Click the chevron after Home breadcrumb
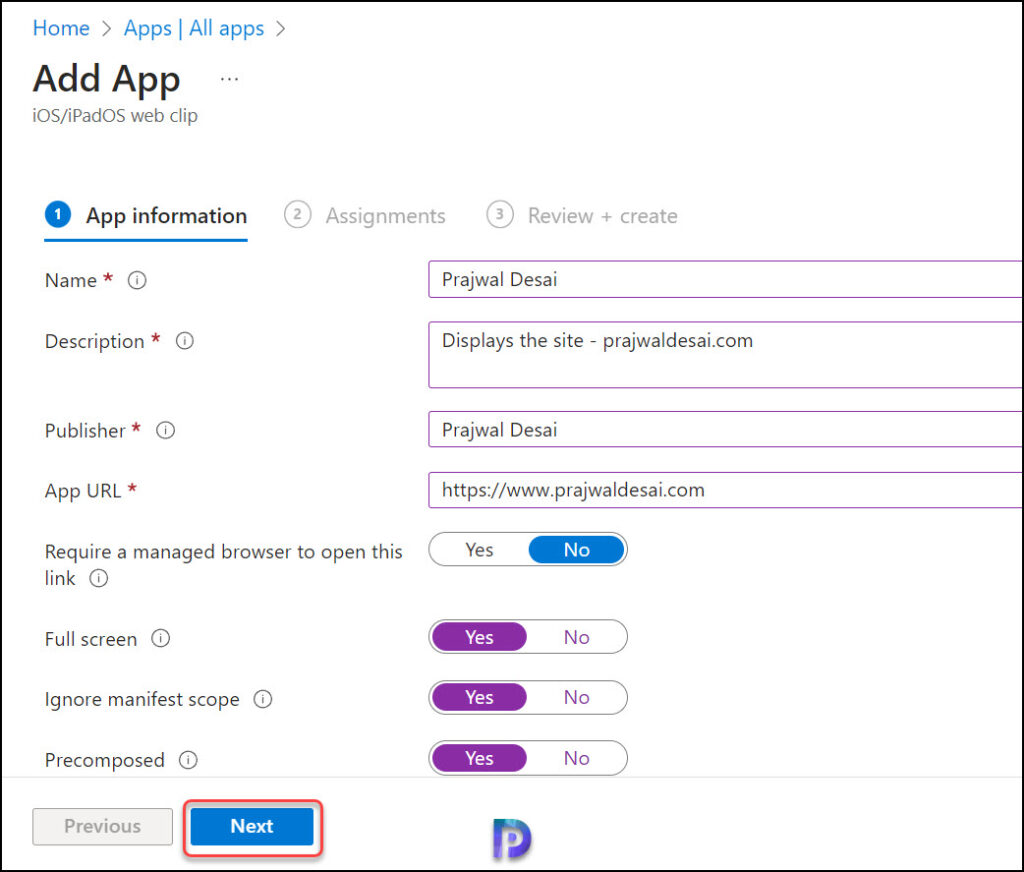Screen dimensions: 1024x872 [x=106, y=29]
